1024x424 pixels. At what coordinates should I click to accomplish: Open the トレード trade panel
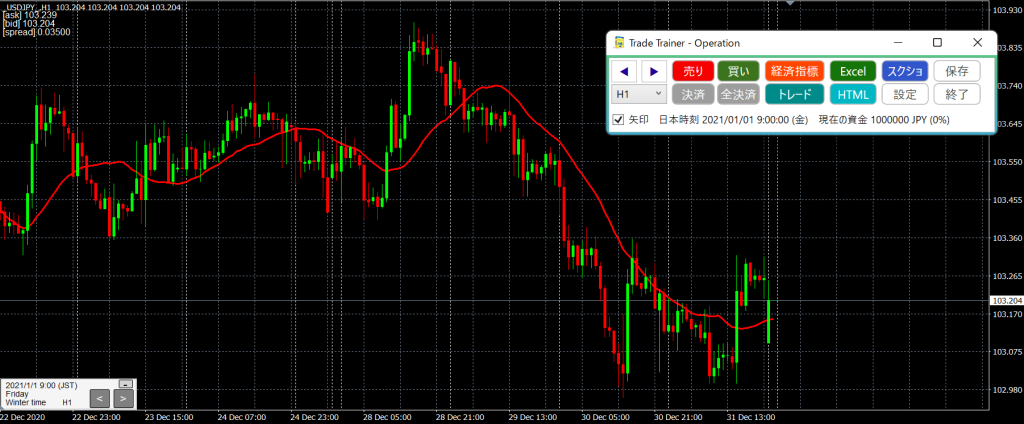click(x=795, y=95)
